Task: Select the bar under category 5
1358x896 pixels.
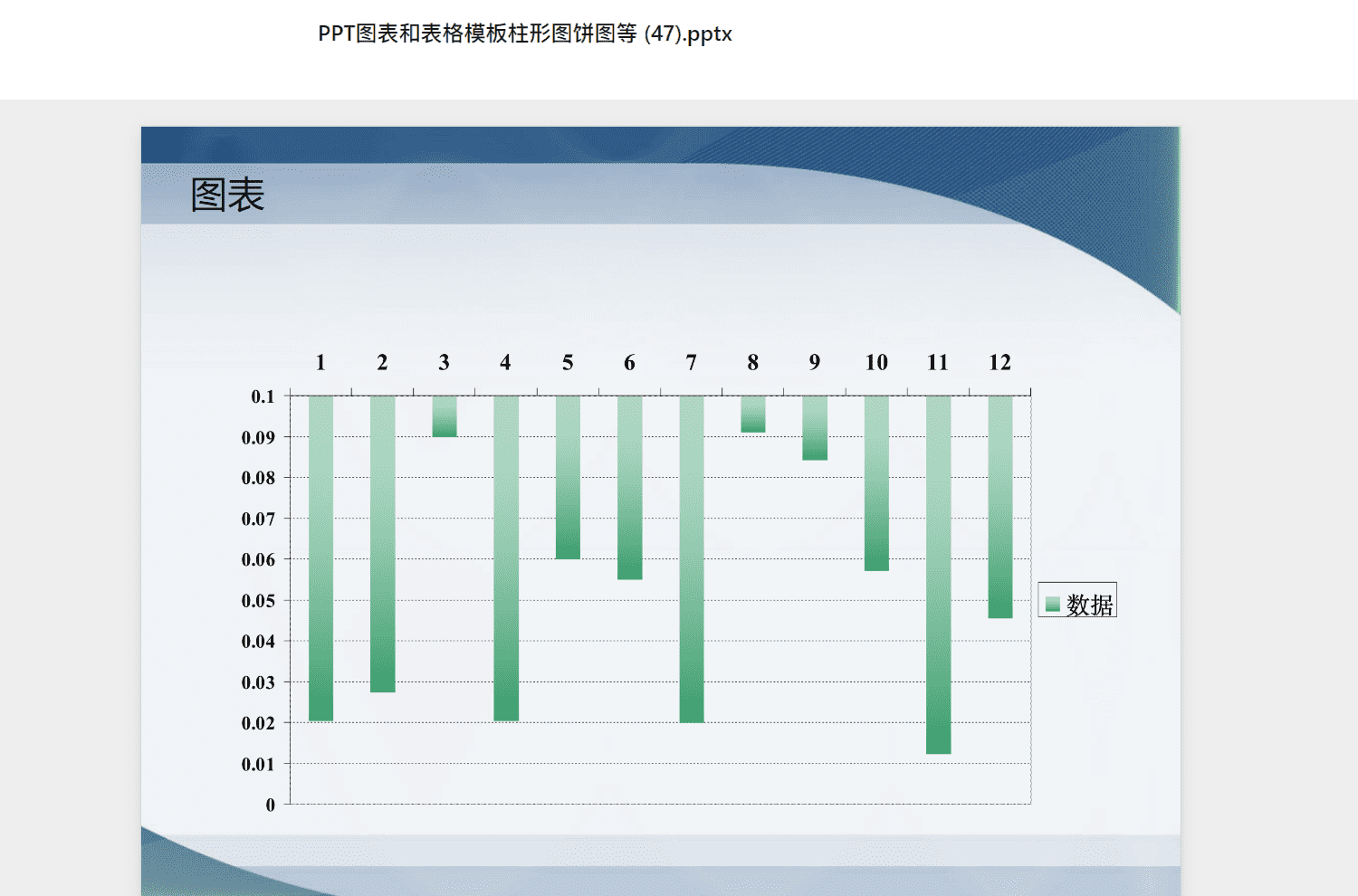Action: pyautogui.click(x=568, y=477)
